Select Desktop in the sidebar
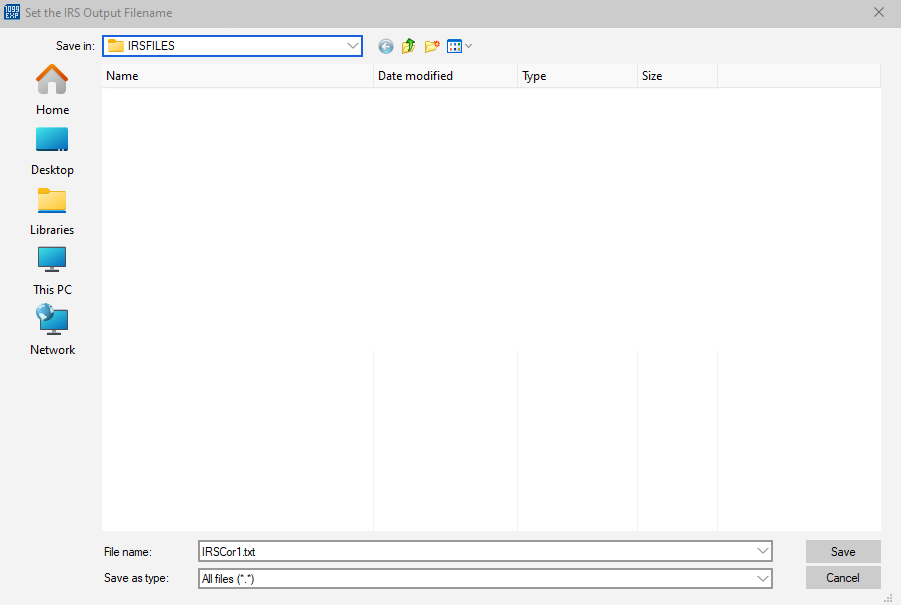Screen dimensions: 901x605 click(51, 150)
